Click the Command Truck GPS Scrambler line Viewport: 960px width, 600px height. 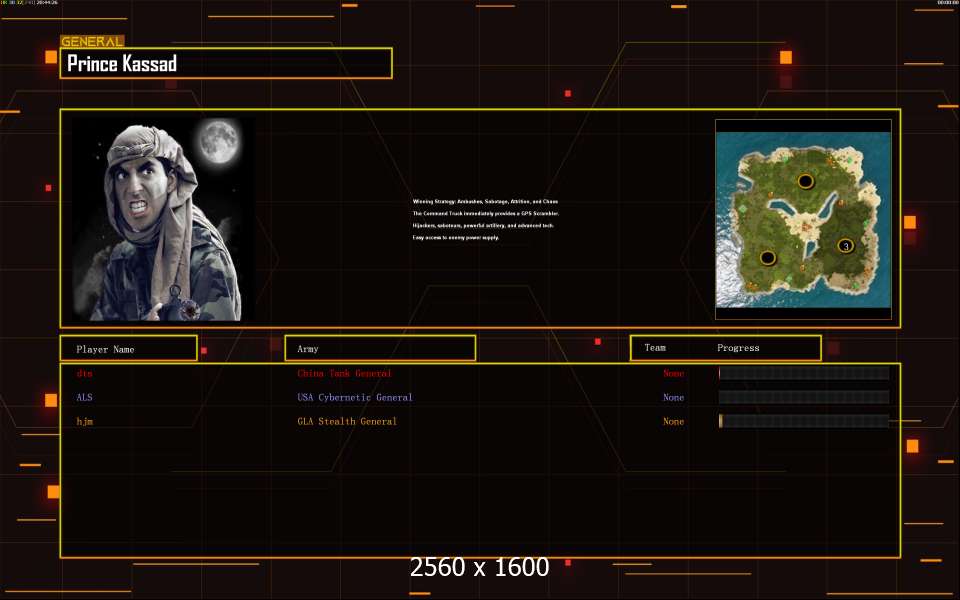[486, 214]
